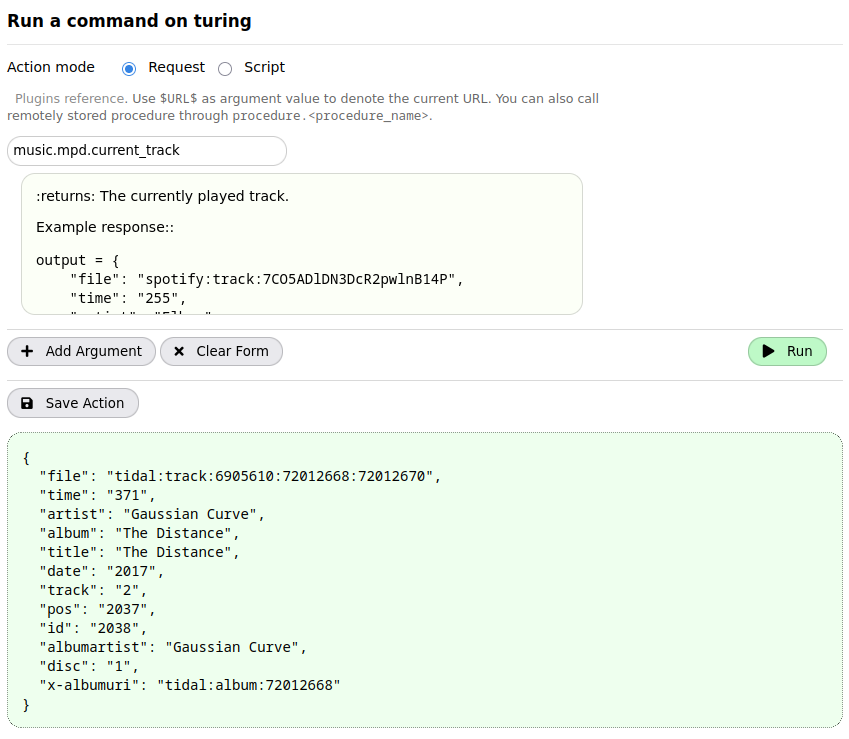849x739 pixels.
Task: Click the plus icon on Add Argument
Action: pos(27,352)
